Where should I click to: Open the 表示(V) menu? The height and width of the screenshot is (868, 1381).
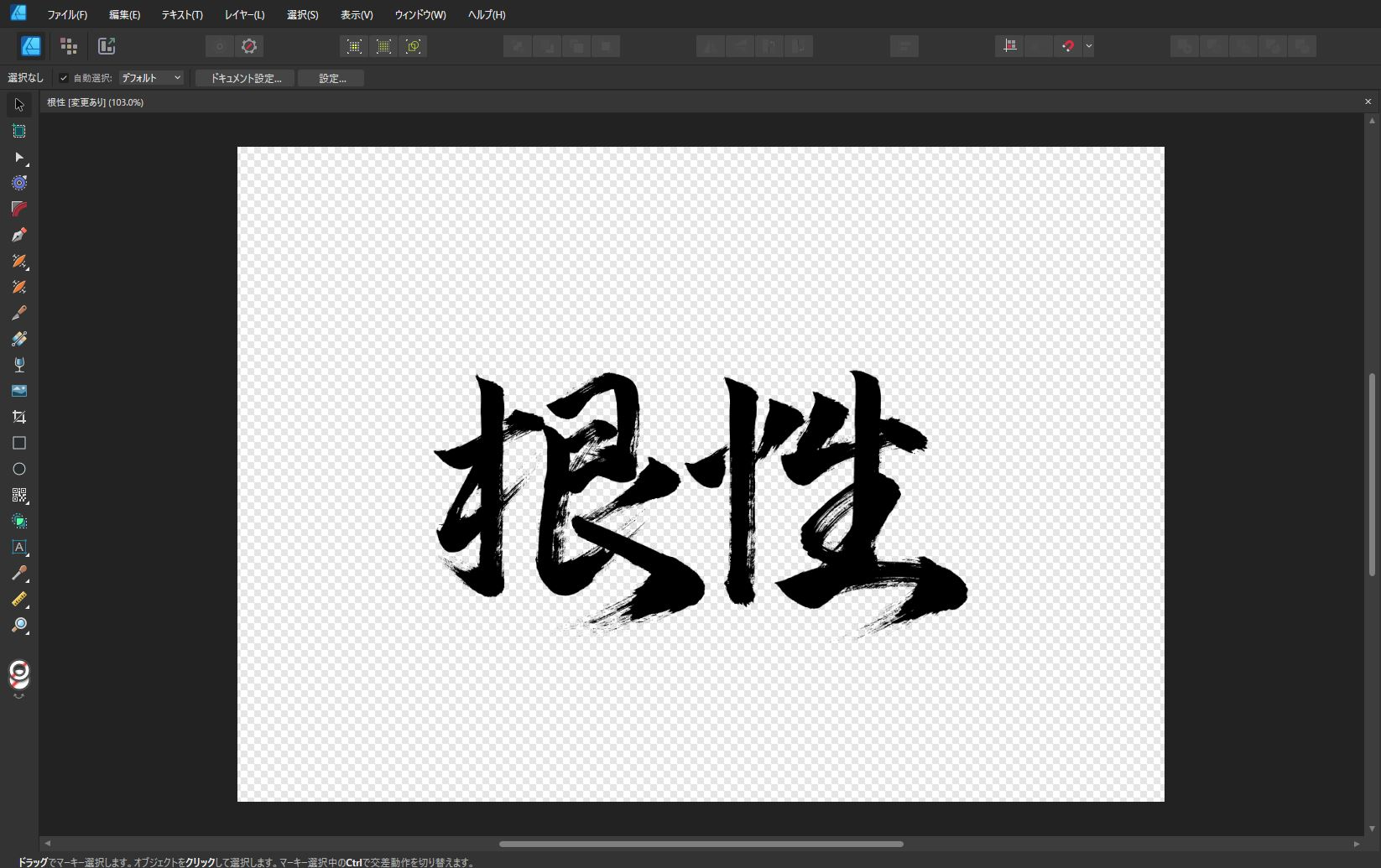coord(357,14)
